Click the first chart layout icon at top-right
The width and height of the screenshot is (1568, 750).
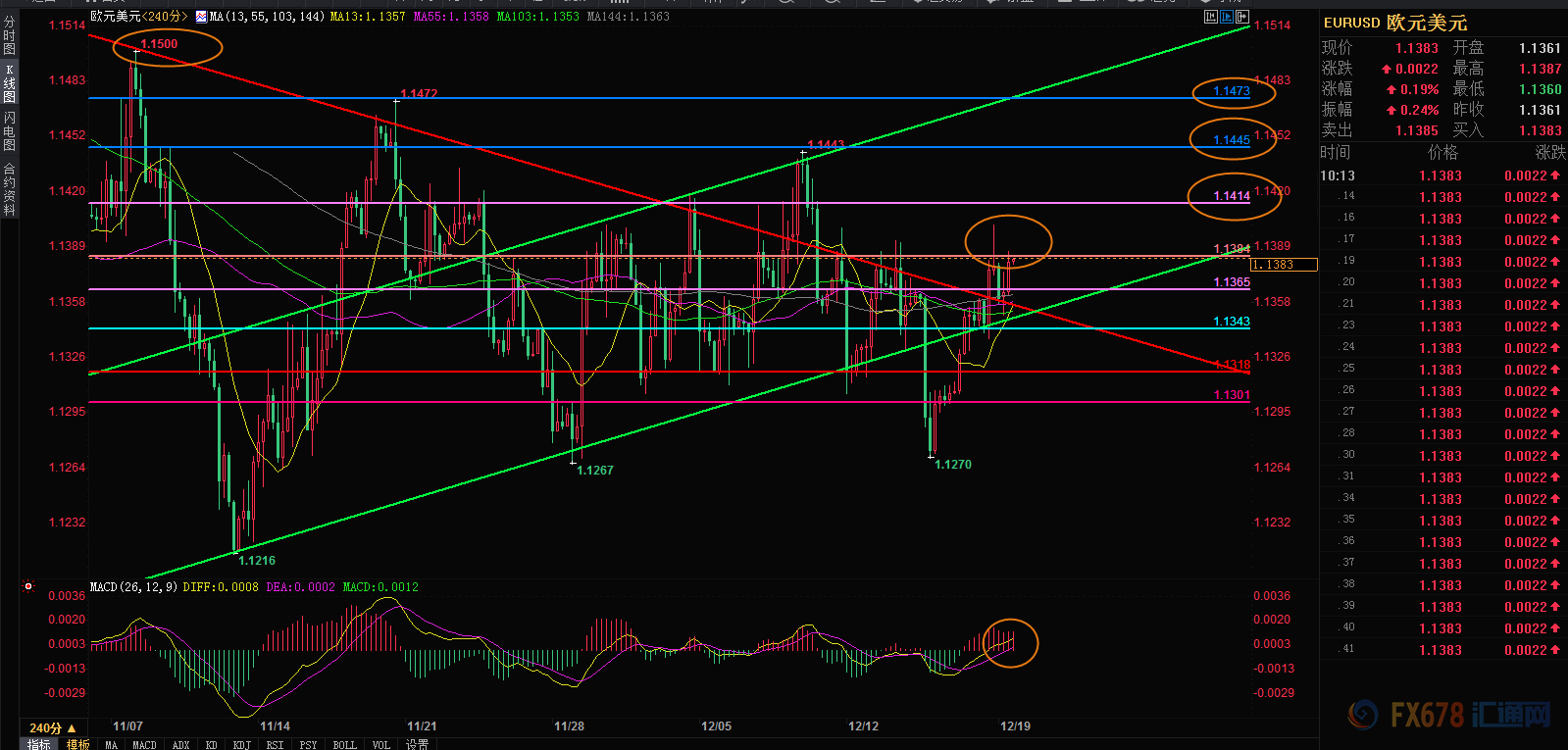(x=1211, y=17)
